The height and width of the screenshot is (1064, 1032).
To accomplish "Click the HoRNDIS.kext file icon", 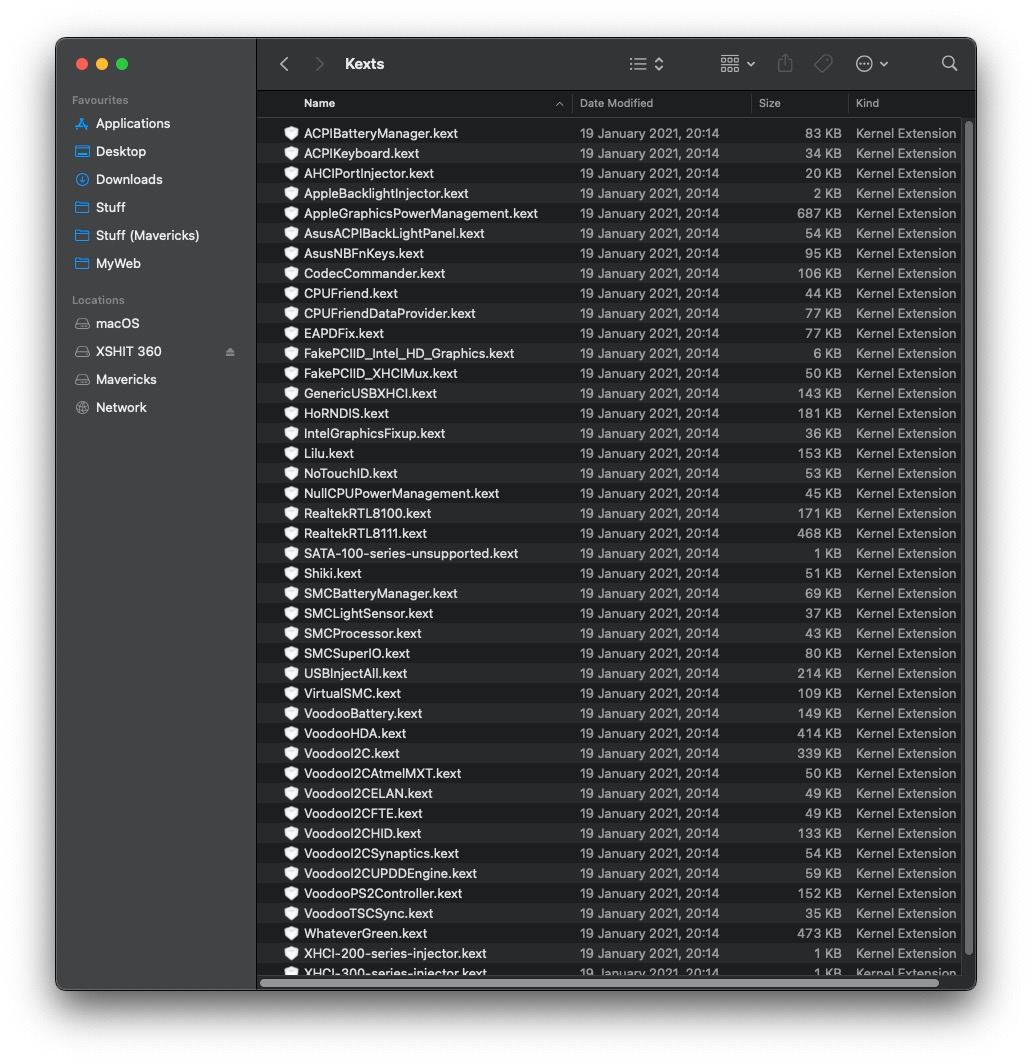I will (292, 413).
